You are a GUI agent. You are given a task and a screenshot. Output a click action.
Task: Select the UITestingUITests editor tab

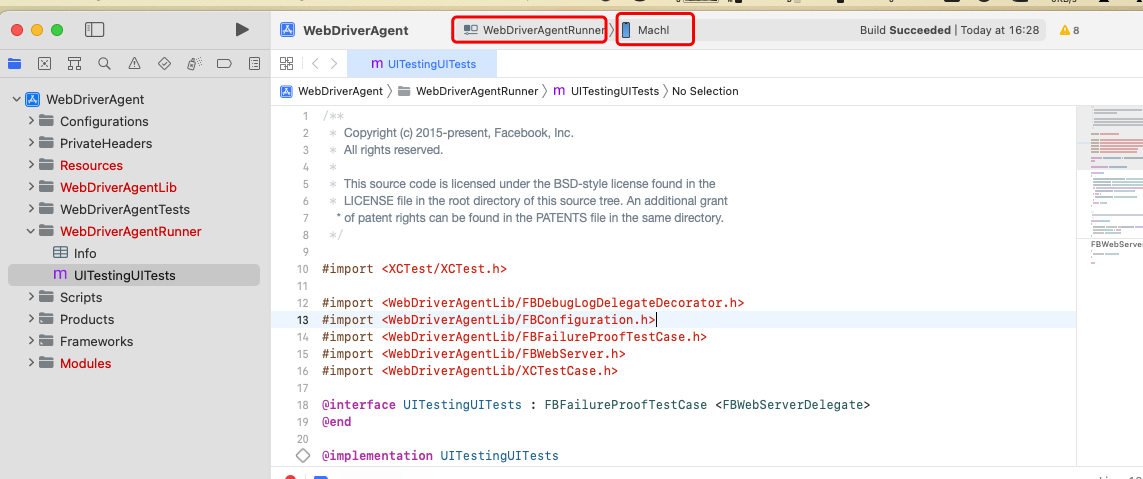point(422,63)
